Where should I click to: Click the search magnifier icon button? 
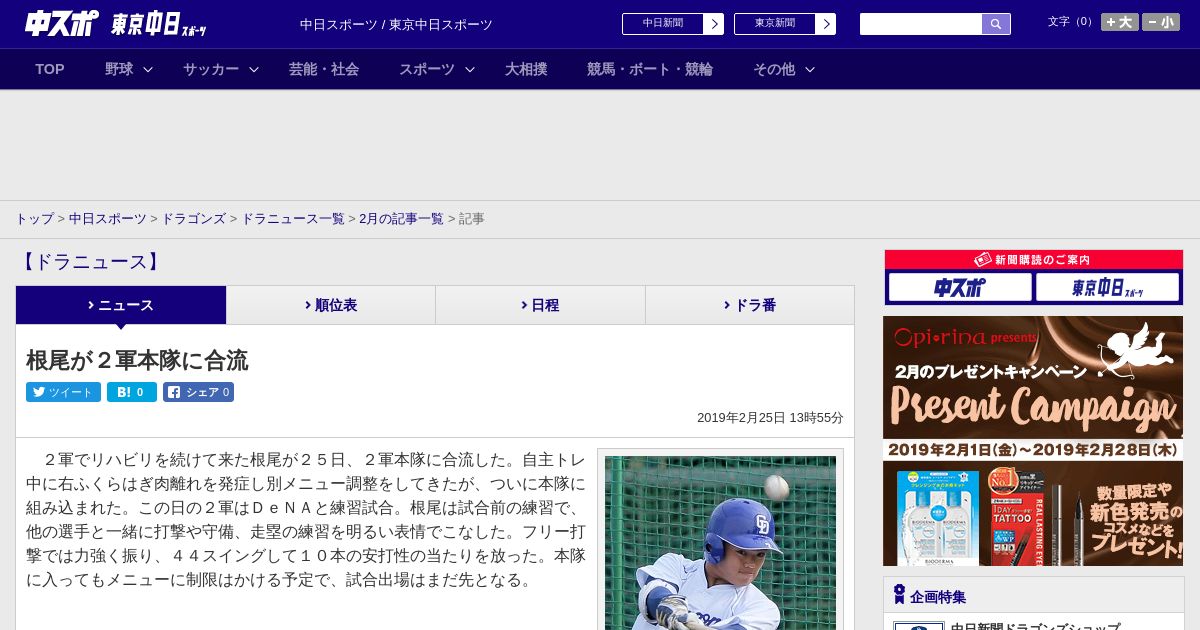pos(996,24)
